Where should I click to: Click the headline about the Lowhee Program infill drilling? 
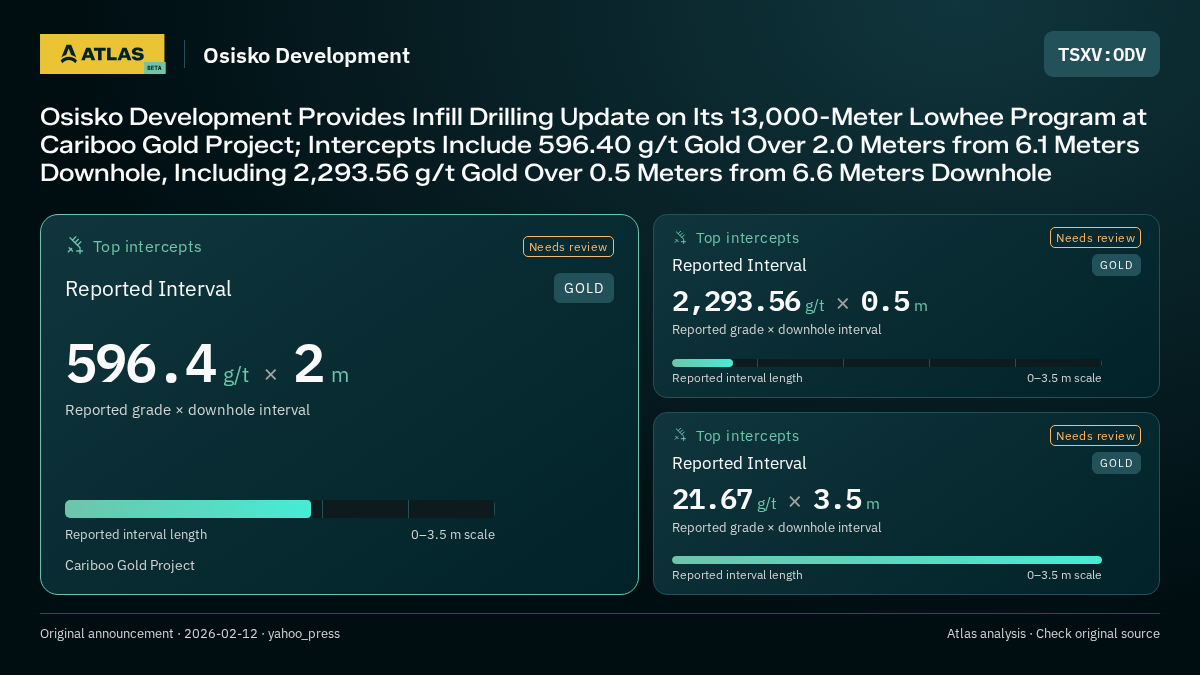(595, 145)
